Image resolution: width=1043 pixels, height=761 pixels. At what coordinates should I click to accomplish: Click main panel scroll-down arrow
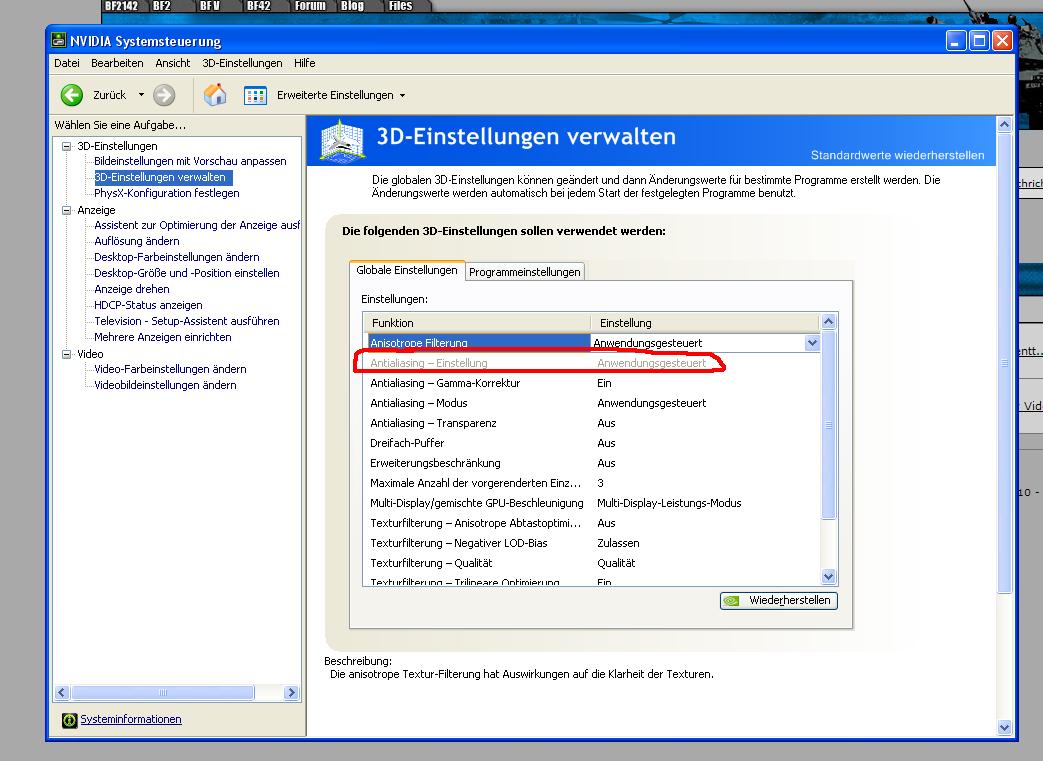[1004, 728]
